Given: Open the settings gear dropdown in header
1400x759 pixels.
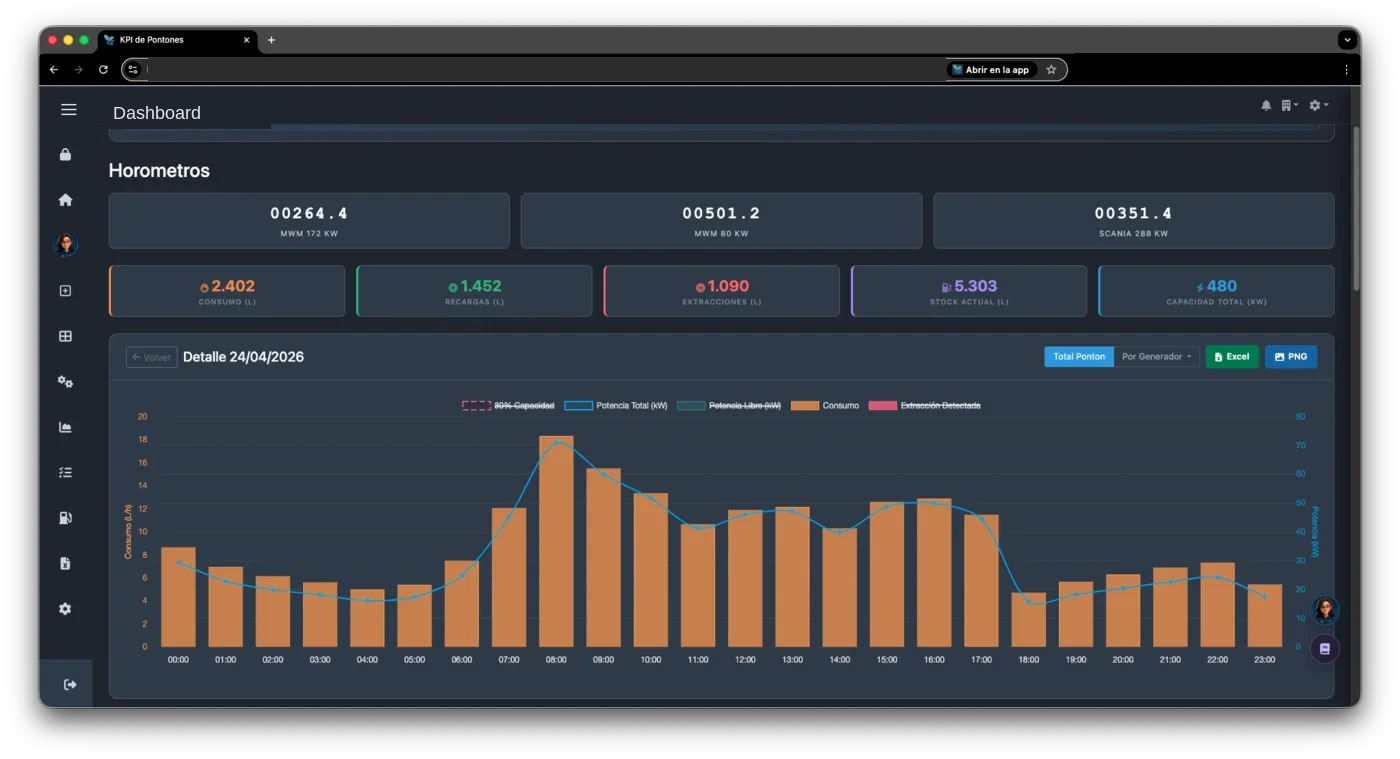Looking at the screenshot, I should click(x=1318, y=105).
